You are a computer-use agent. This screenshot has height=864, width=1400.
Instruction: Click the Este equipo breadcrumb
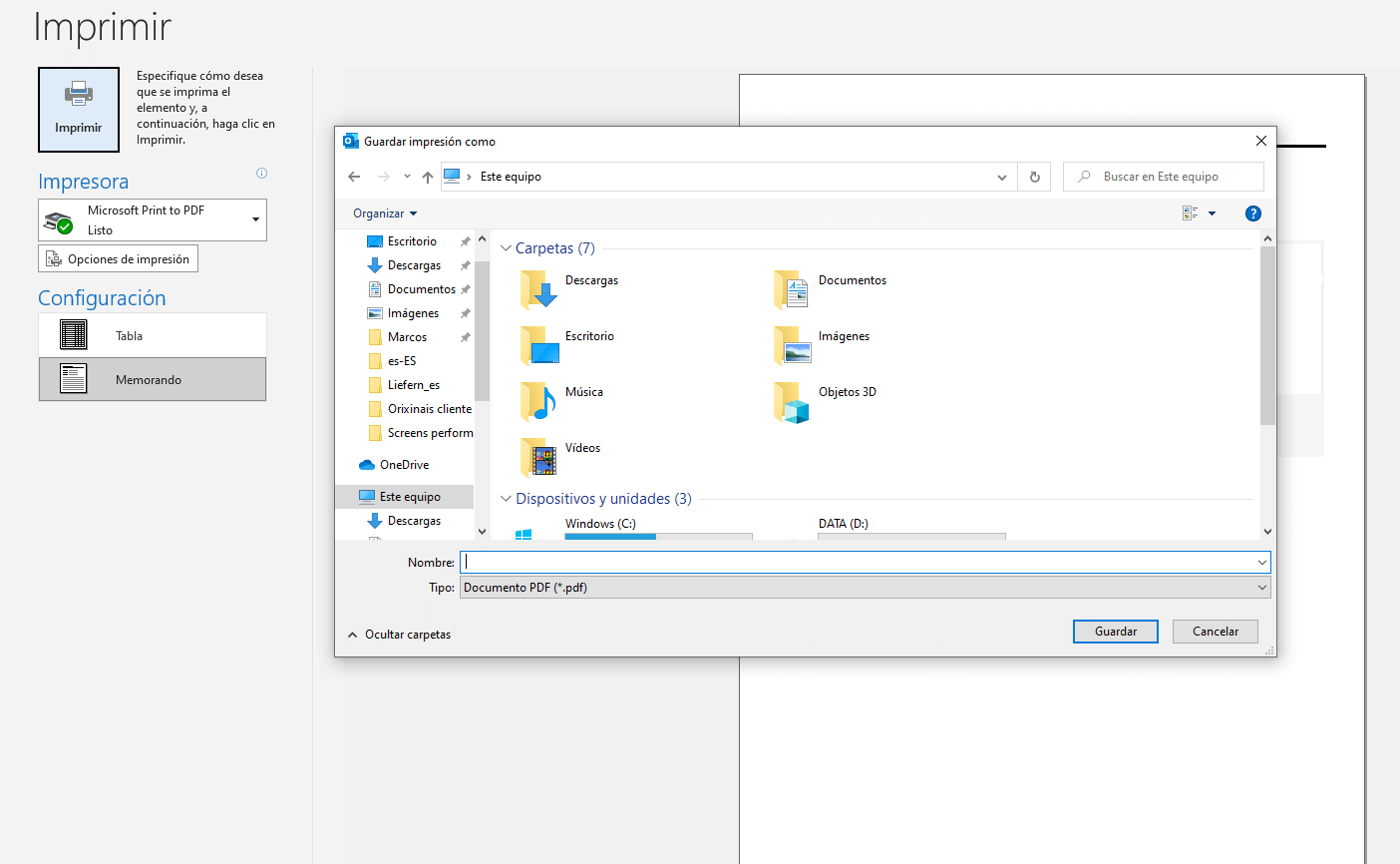[509, 177]
